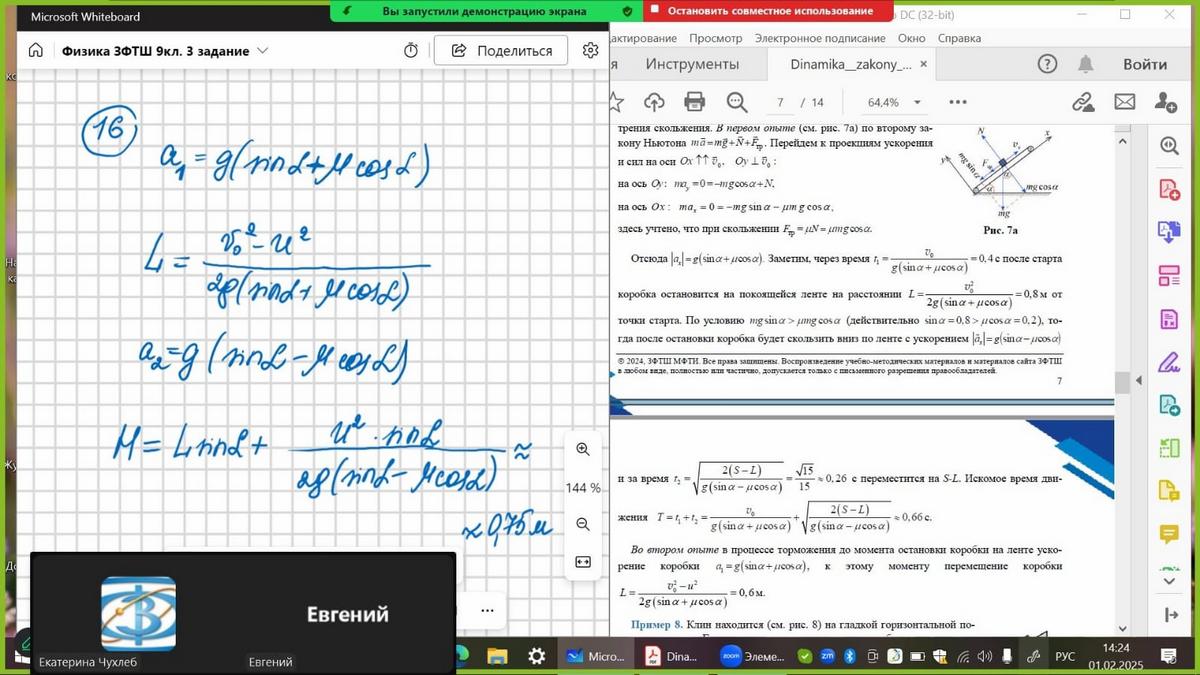Screen dimensions: 1200x675
Task: Click the page number field showing 7
Action: pos(780,102)
